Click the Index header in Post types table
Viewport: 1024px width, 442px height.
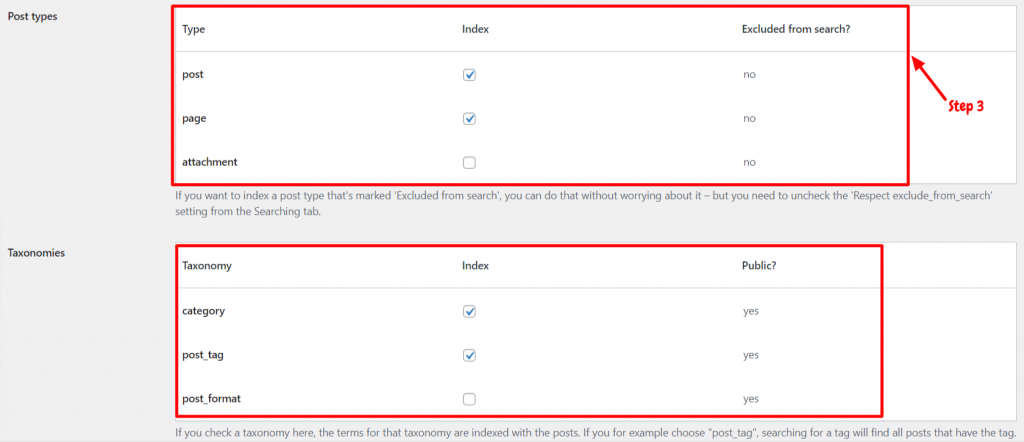coord(475,29)
